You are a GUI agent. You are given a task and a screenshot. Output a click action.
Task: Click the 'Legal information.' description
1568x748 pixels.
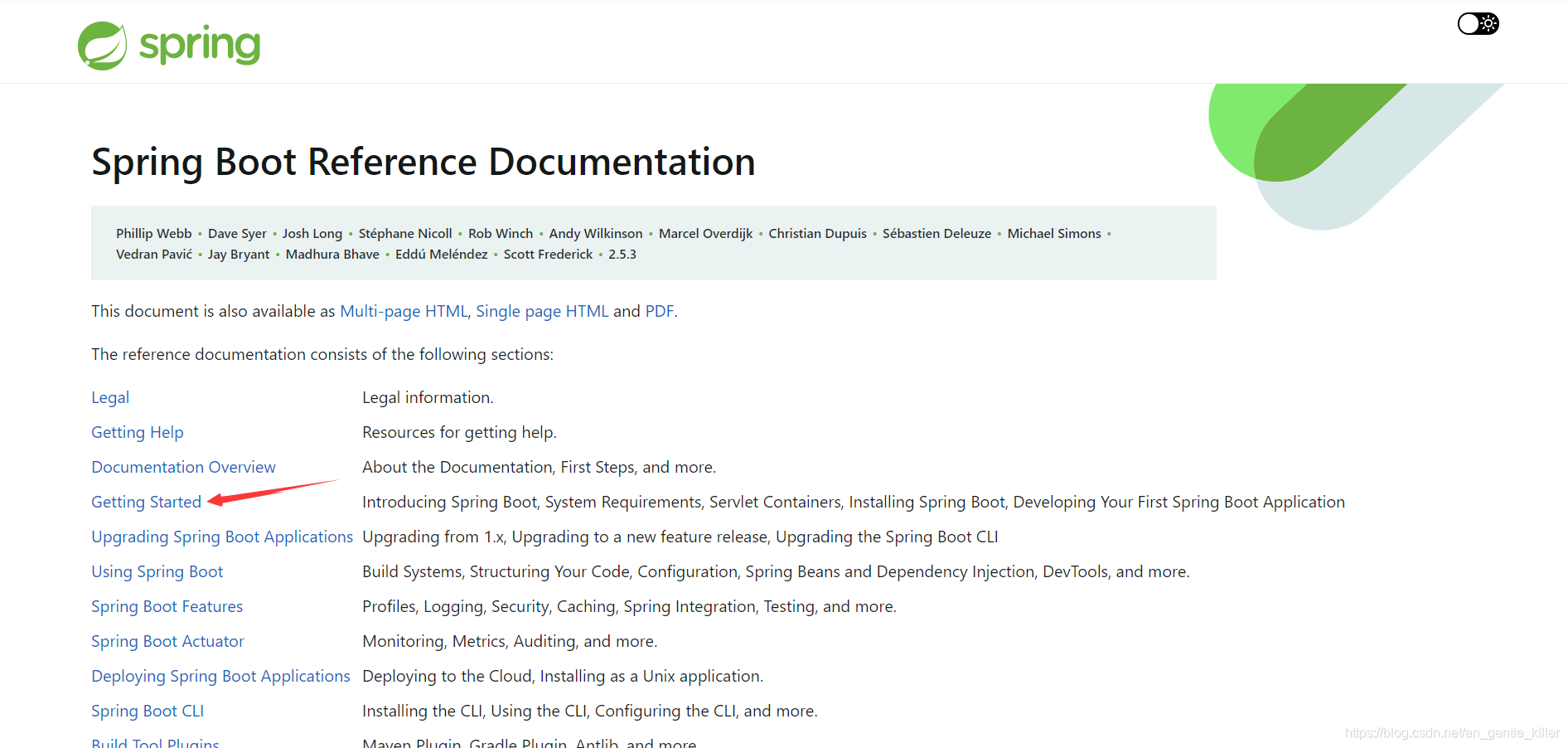pos(428,397)
